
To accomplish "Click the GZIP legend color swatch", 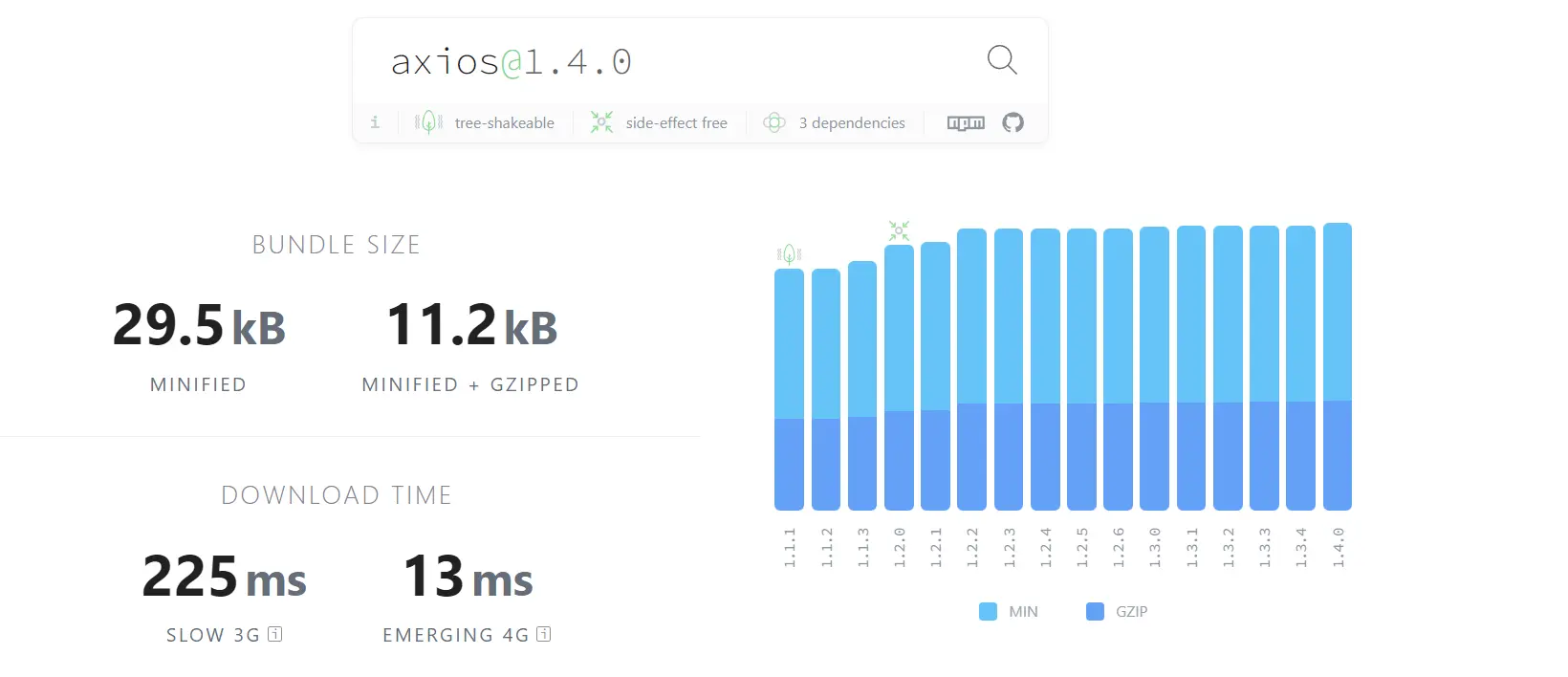I will (1095, 611).
